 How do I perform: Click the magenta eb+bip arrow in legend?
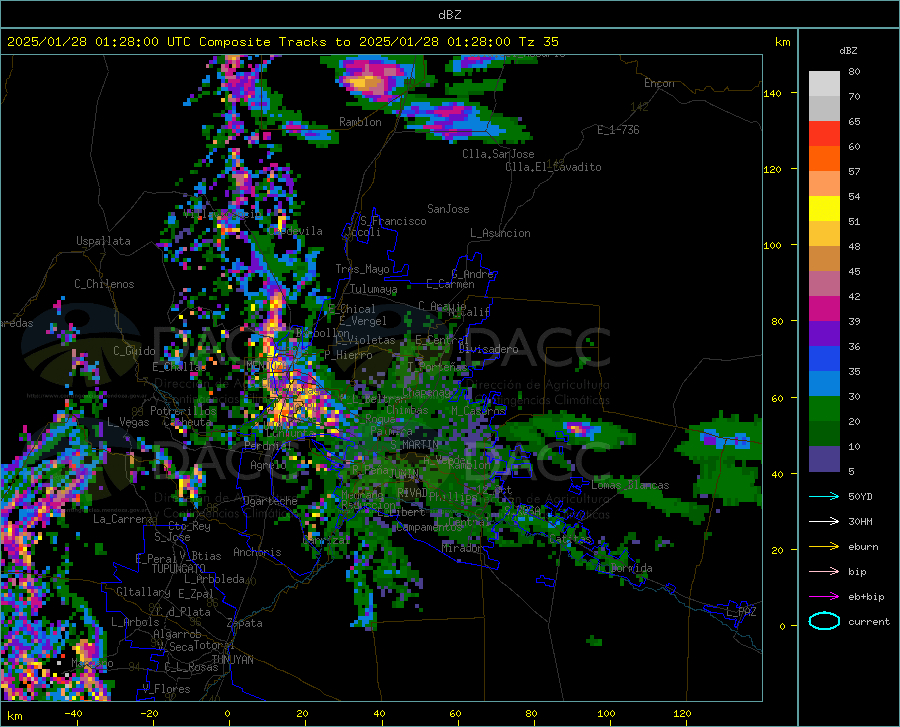[x=824, y=597]
